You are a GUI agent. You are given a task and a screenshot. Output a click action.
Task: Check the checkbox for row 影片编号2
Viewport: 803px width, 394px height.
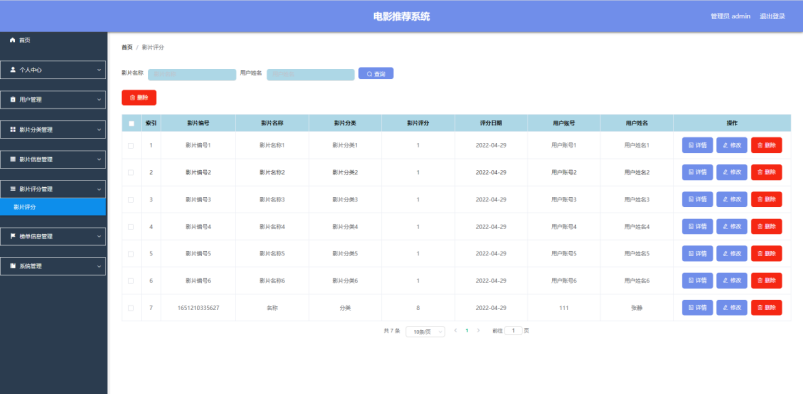[131, 173]
